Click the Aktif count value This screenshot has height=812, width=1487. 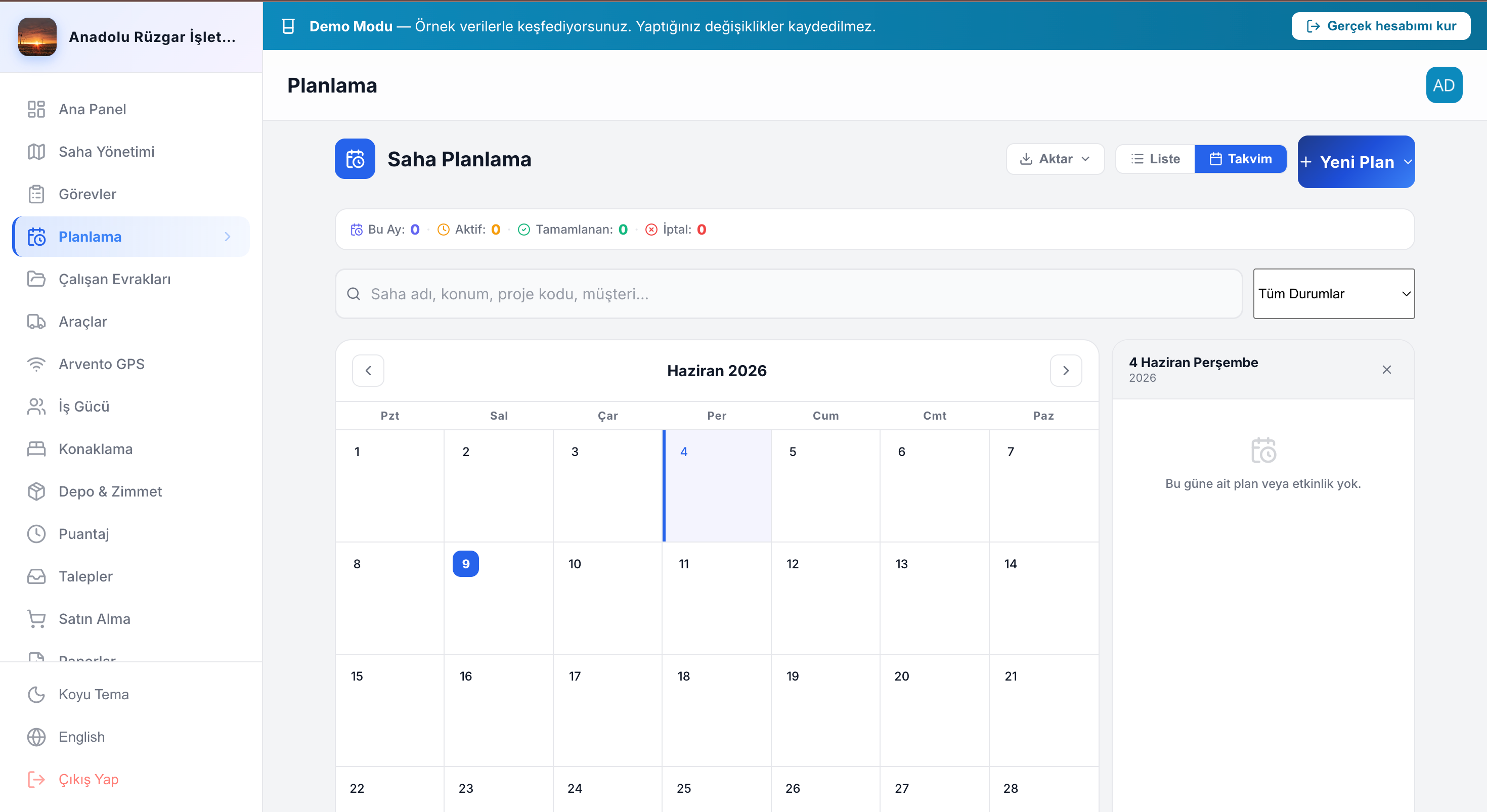tap(495, 230)
